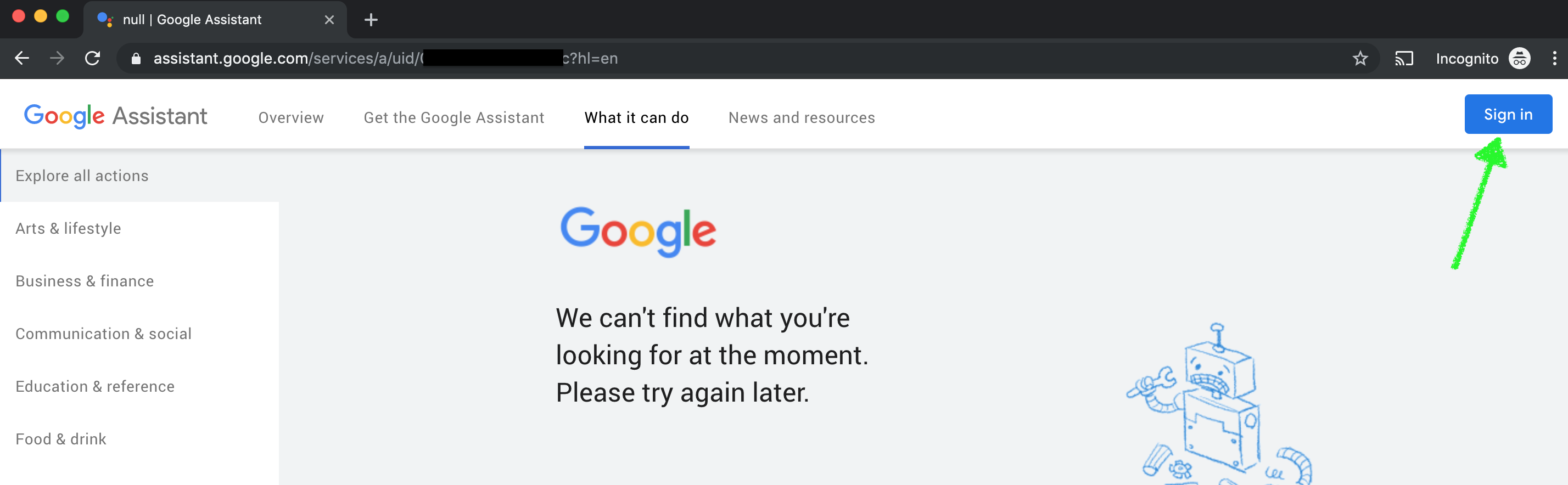Open News and resources tab
This screenshot has height=485, width=1568.
[802, 117]
